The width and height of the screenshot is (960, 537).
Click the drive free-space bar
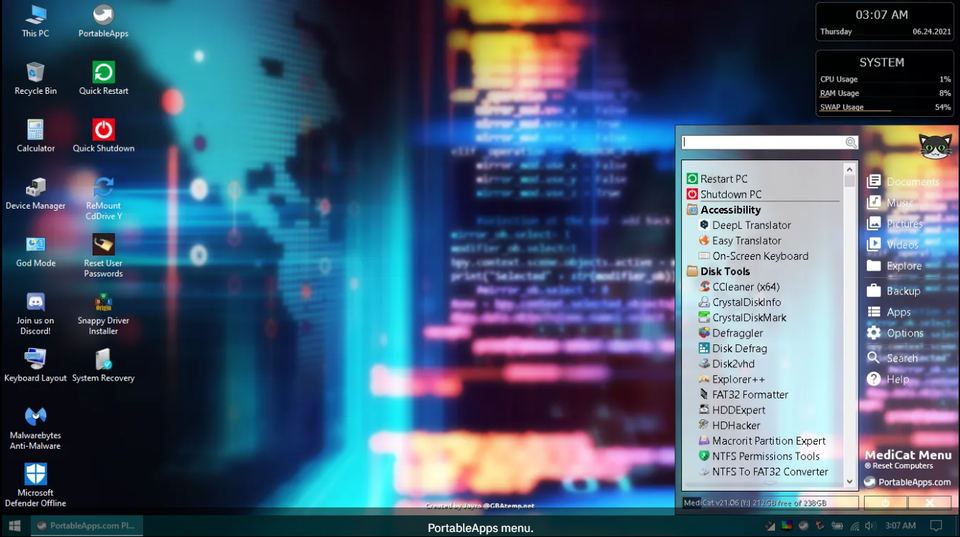[770, 503]
